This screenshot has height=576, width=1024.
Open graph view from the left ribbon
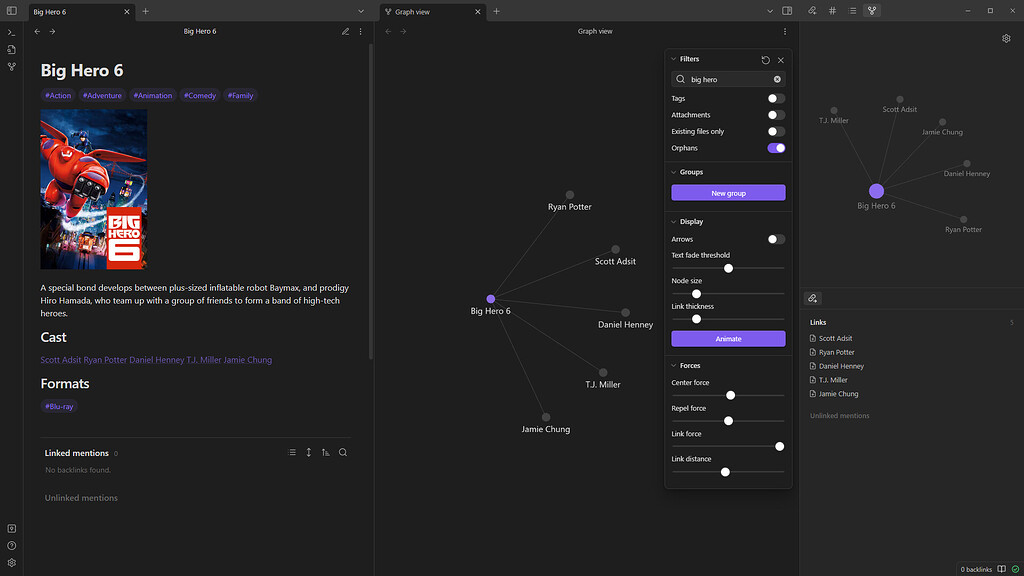coord(11,66)
